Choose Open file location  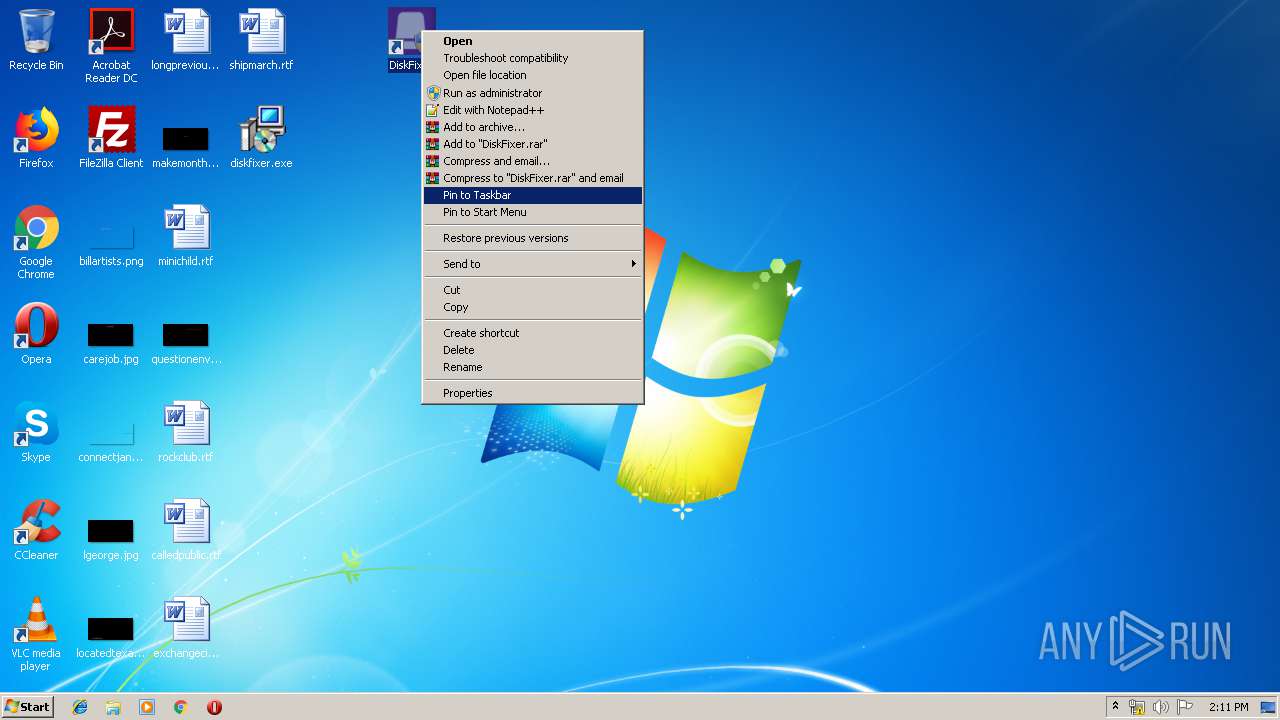click(533, 75)
